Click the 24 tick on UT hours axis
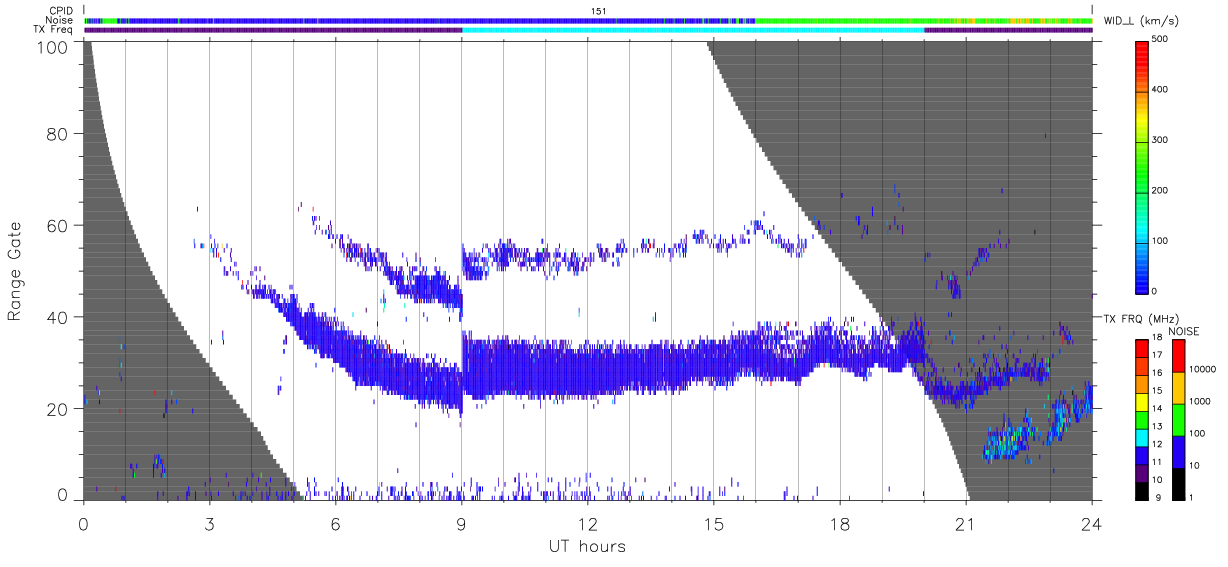1228x567 pixels. click(x=1092, y=523)
